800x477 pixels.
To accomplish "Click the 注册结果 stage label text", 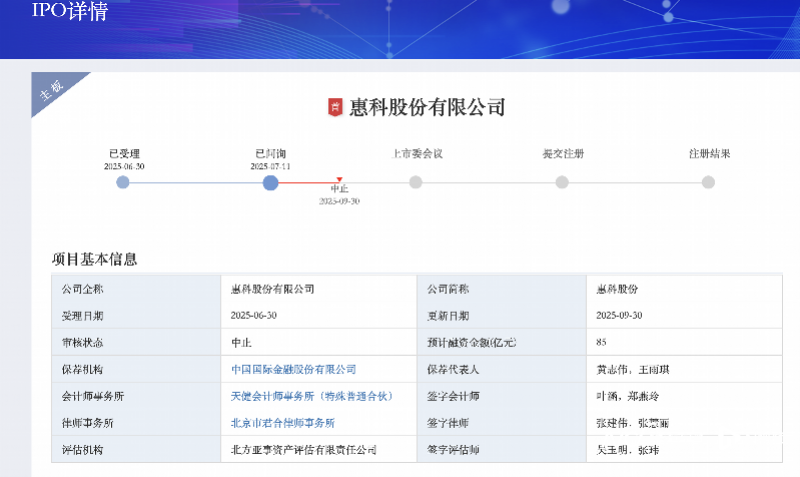I will point(709,154).
